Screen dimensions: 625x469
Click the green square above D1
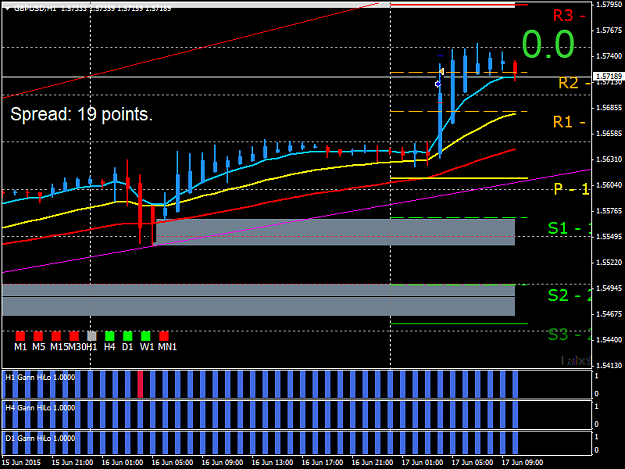[x=128, y=336]
